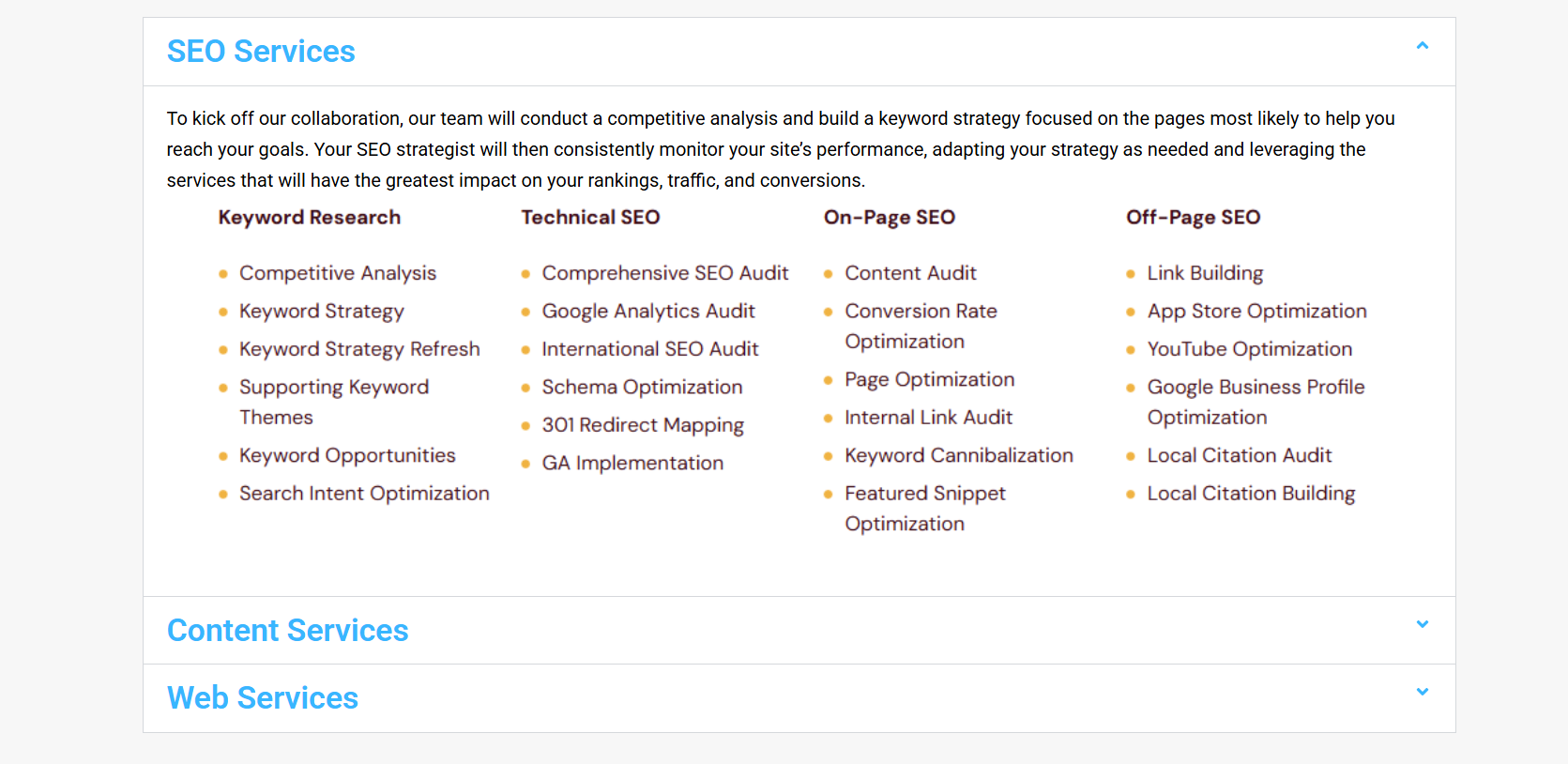Image resolution: width=1568 pixels, height=764 pixels.
Task: Expand the Content Services chevron
Action: pyautogui.click(x=1422, y=624)
